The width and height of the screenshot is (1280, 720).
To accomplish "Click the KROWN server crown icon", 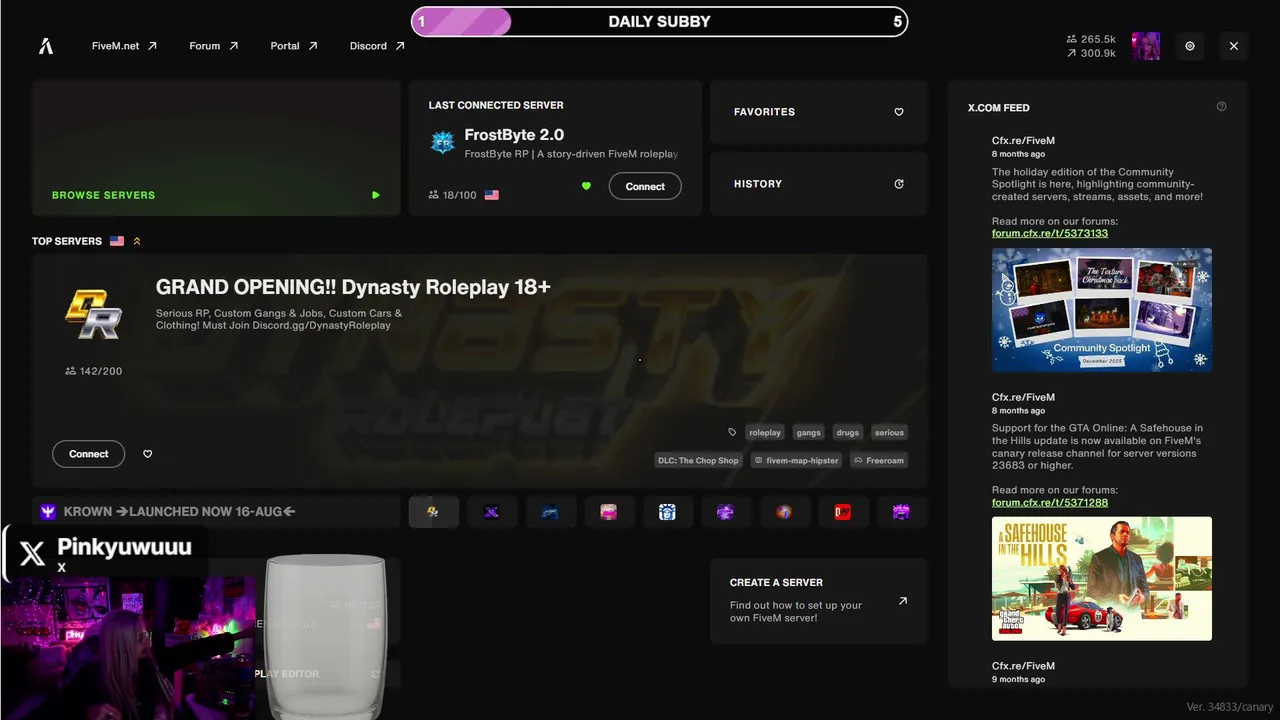I will 48,512.
